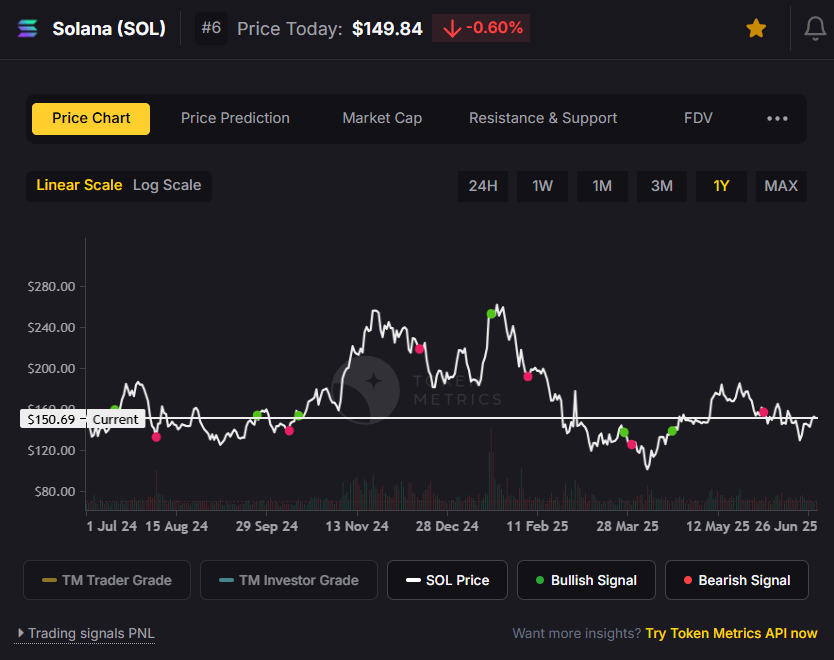
Task: Follow the Try Token Metrics API now link
Action: (x=731, y=633)
